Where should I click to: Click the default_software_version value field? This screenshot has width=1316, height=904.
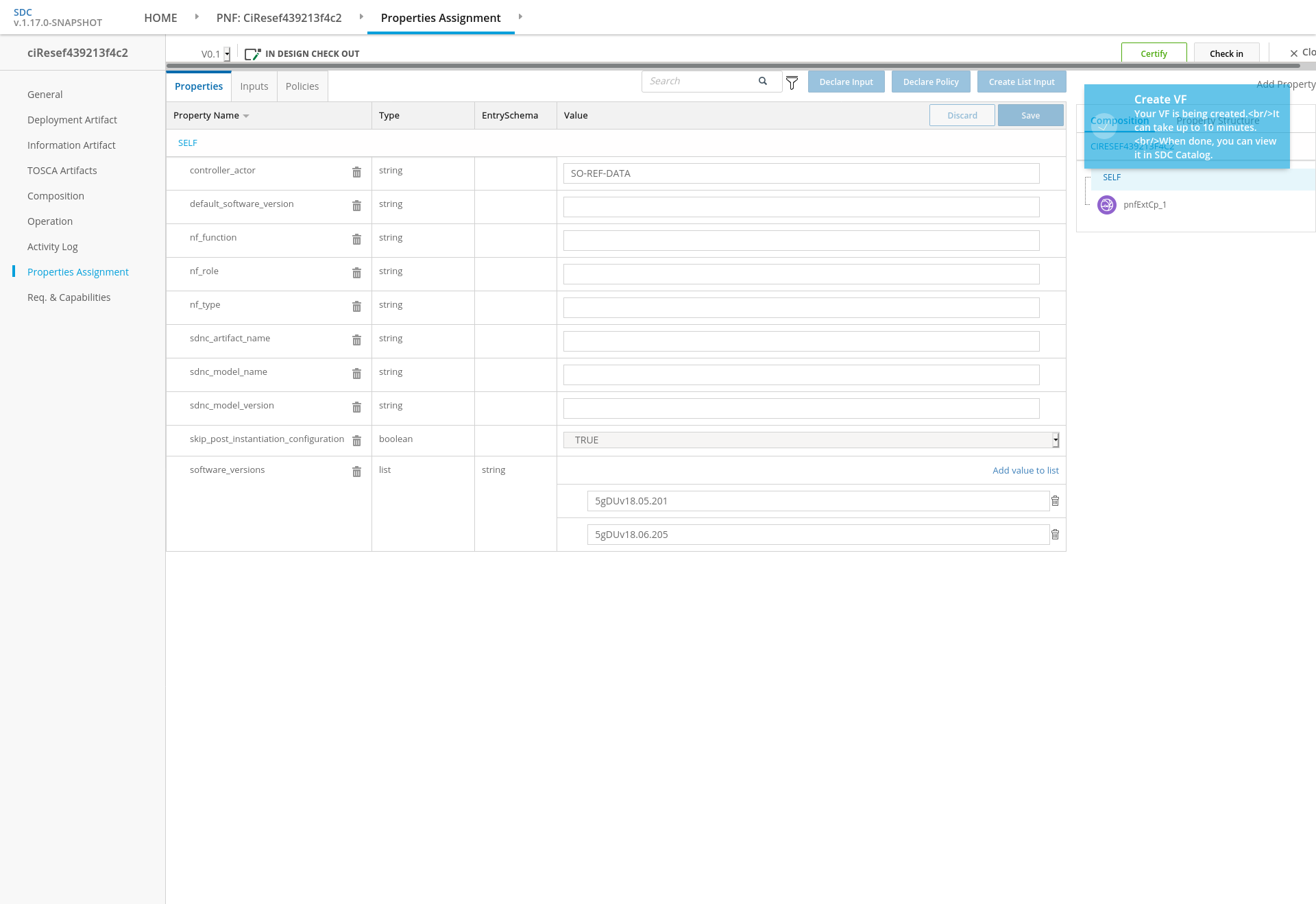tap(801, 207)
